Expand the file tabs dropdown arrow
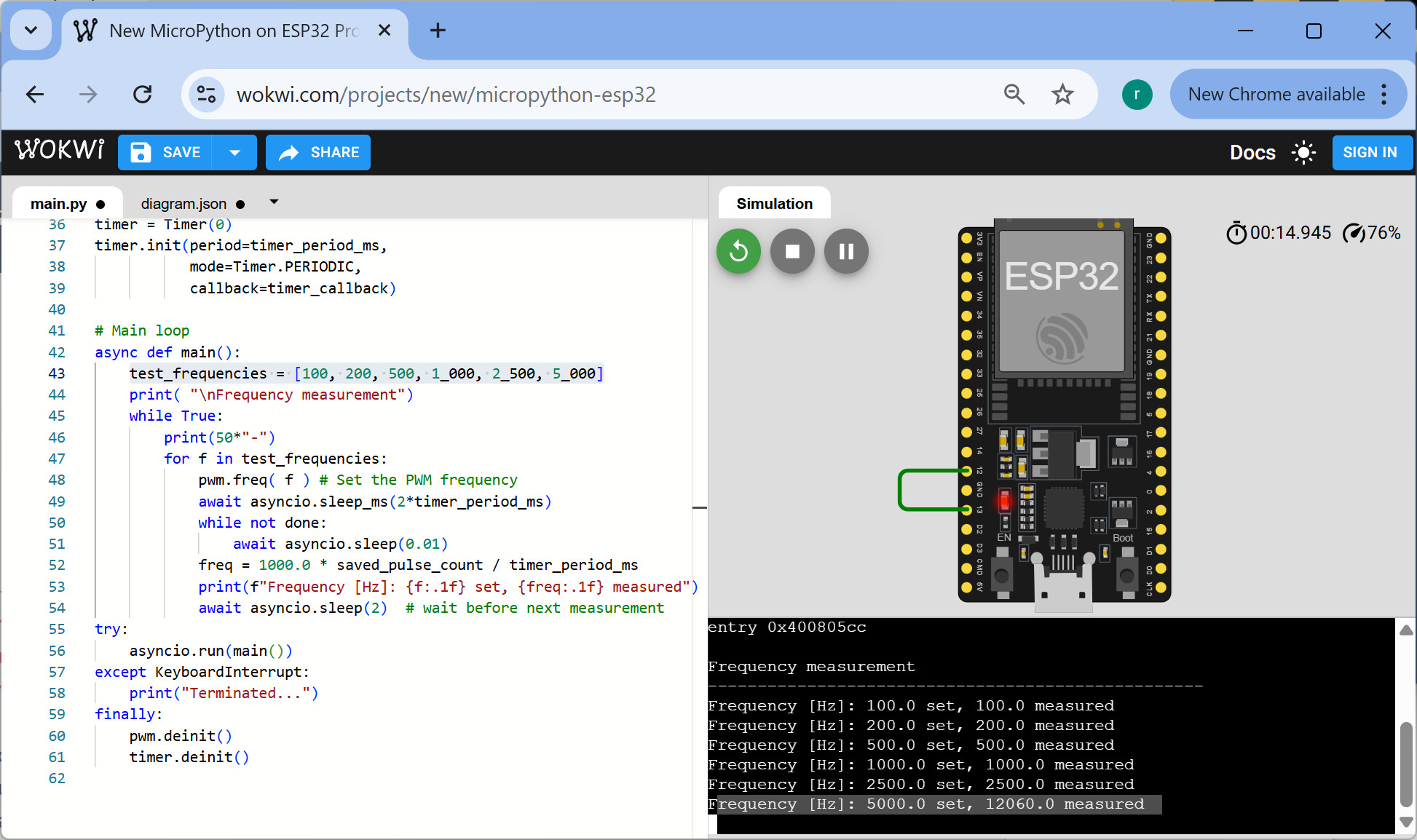 point(274,202)
